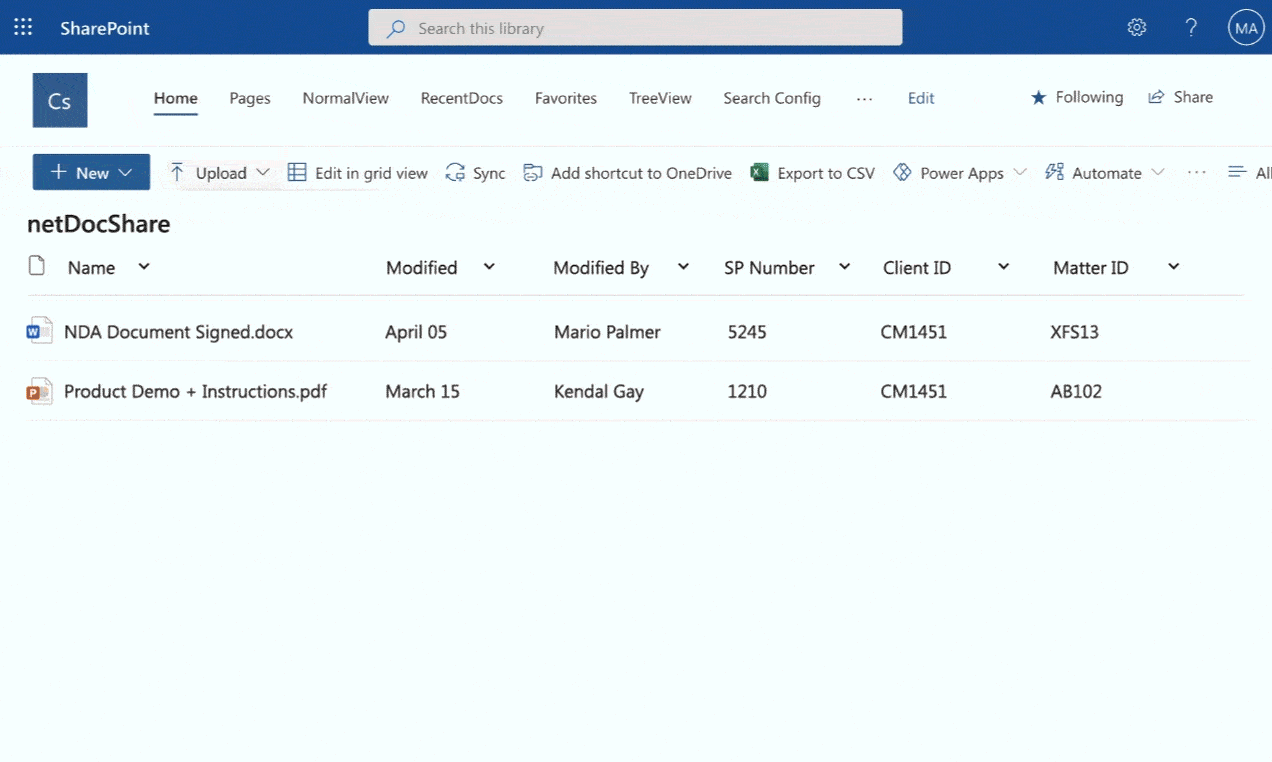Click the Add shortcut to OneDrive icon
This screenshot has height=762, width=1272.
(533, 172)
